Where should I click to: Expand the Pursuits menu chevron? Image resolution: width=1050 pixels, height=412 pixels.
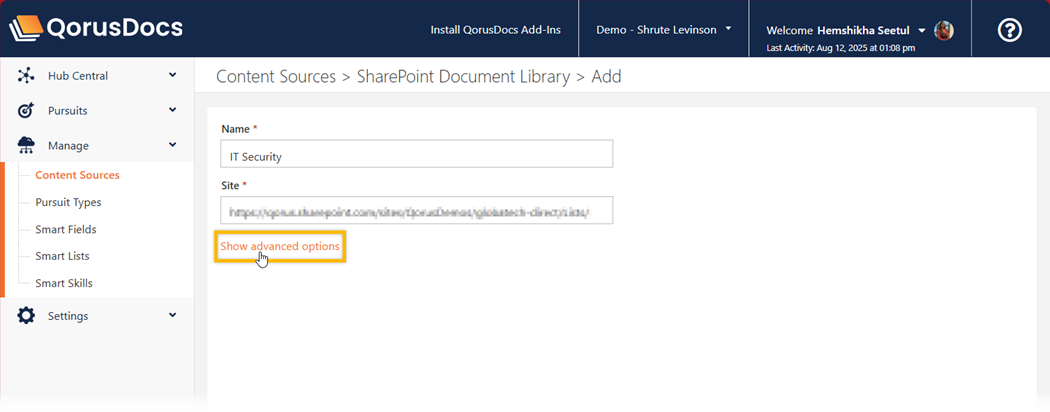click(172, 110)
